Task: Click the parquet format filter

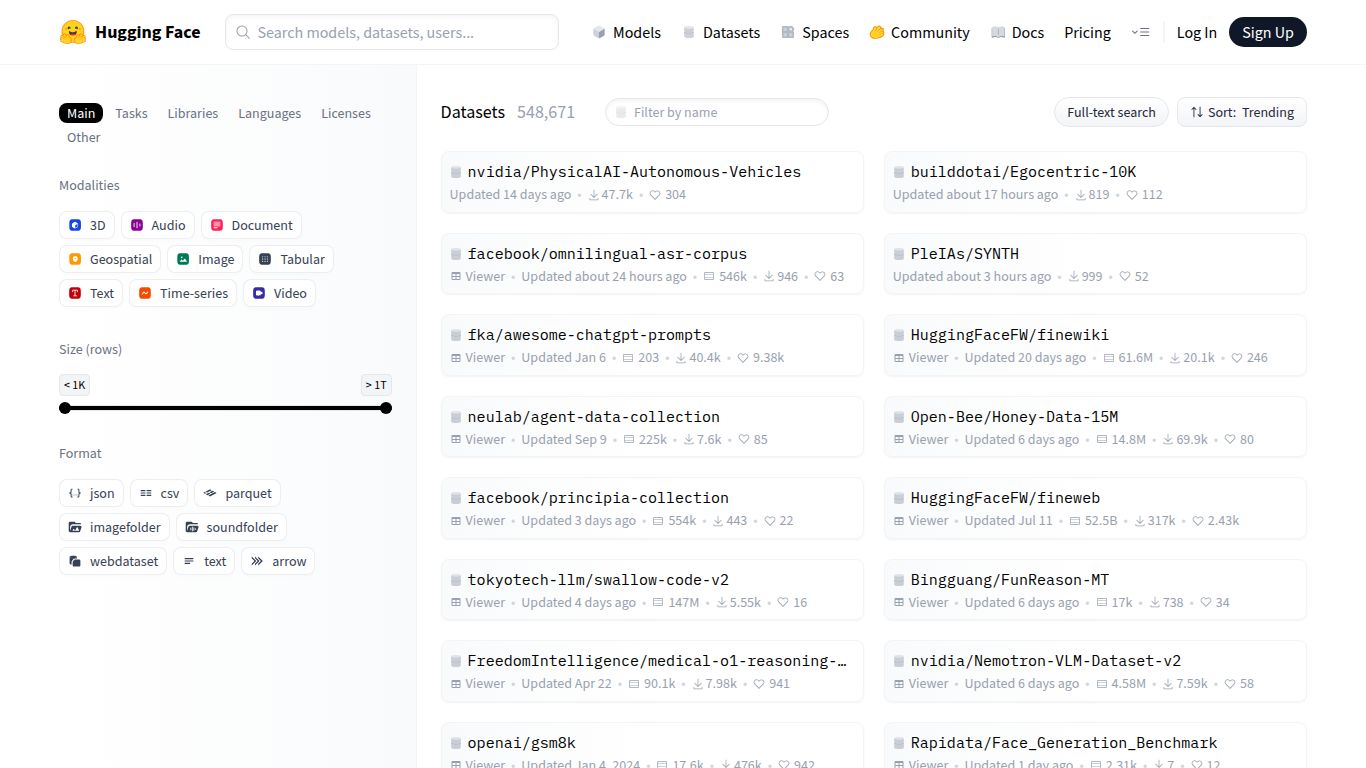Action: pyautogui.click(x=237, y=493)
